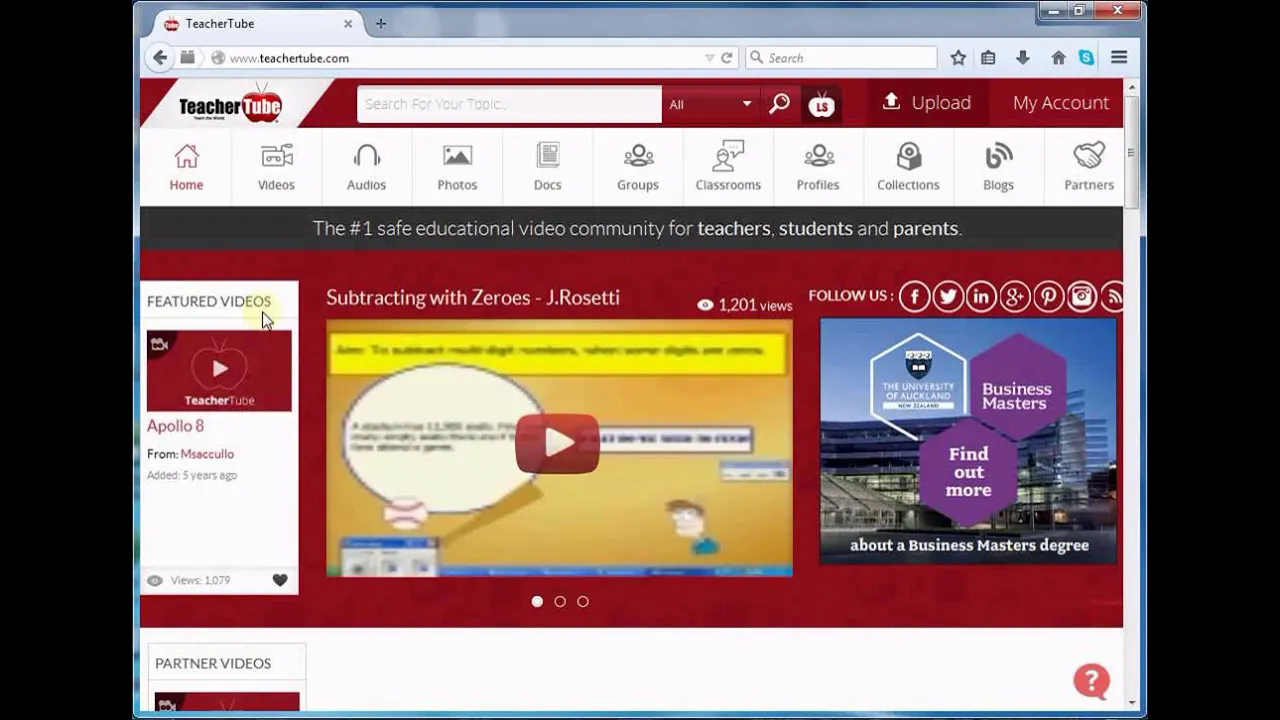The image size is (1280, 720).
Task: Select the first carousel dot
Action: [x=537, y=601]
